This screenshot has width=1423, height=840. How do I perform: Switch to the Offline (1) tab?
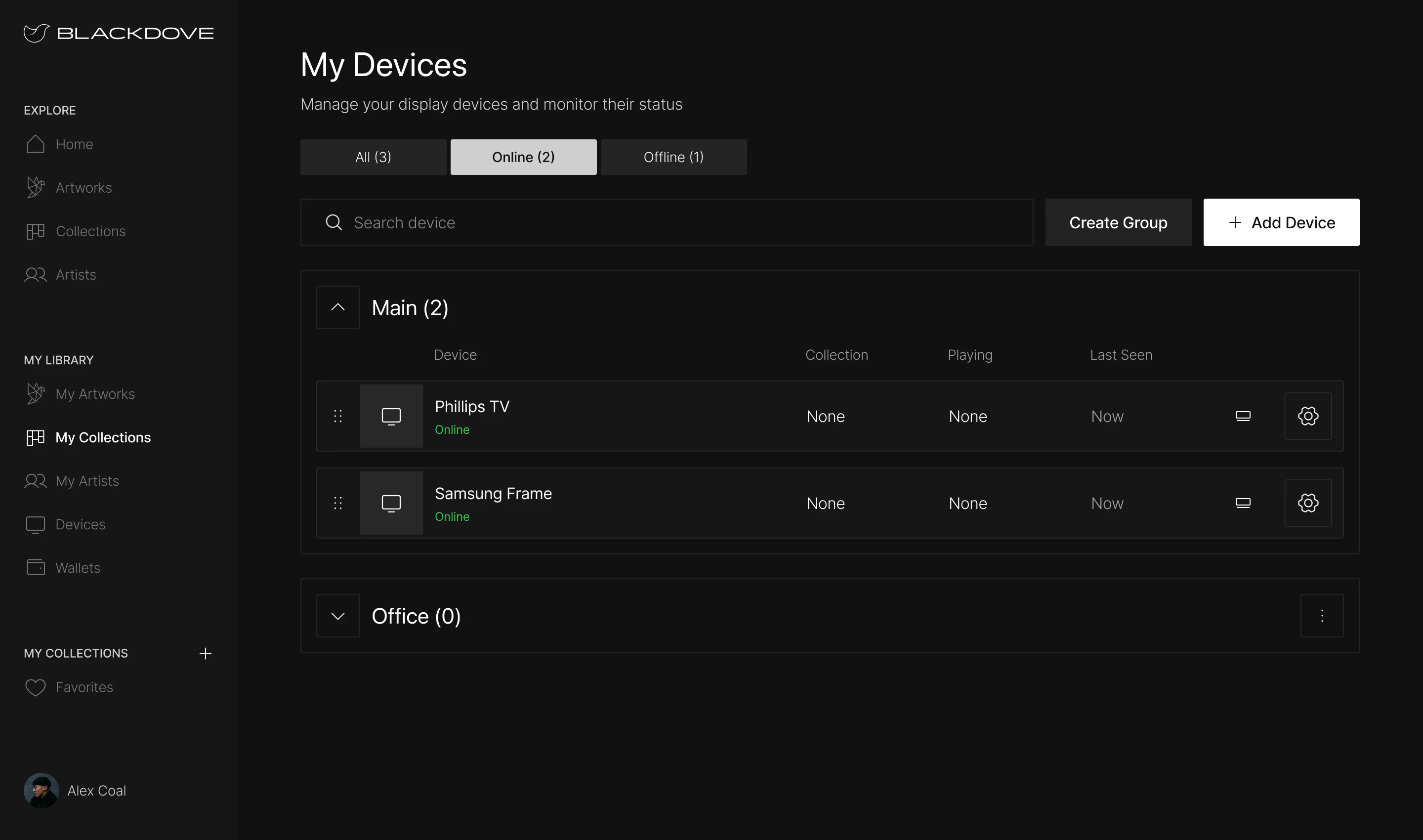673,157
